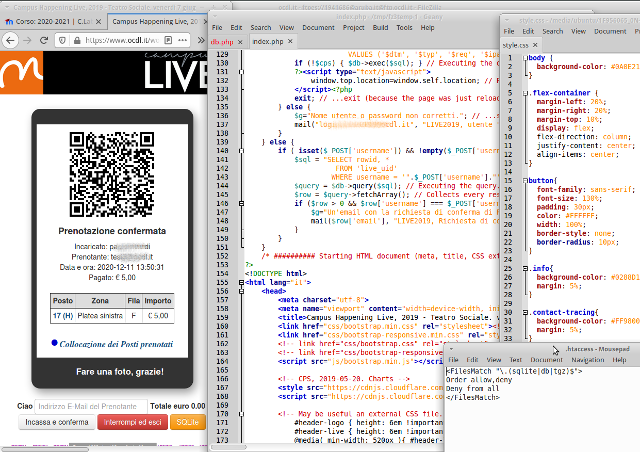The width and height of the screenshot is (640, 452).
Task: Open window menu of style.css Geany
Action: pyautogui.click(x=507, y=20)
